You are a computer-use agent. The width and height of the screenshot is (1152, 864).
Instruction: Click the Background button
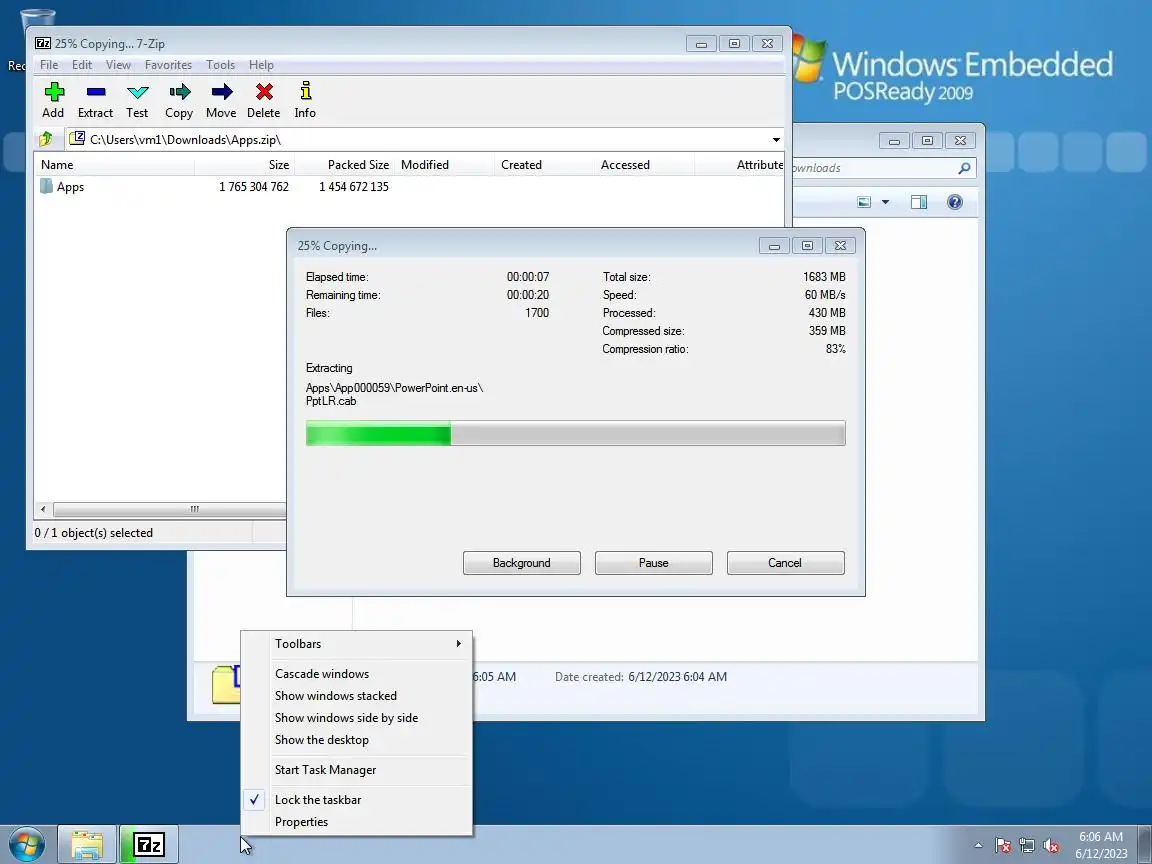522,563
